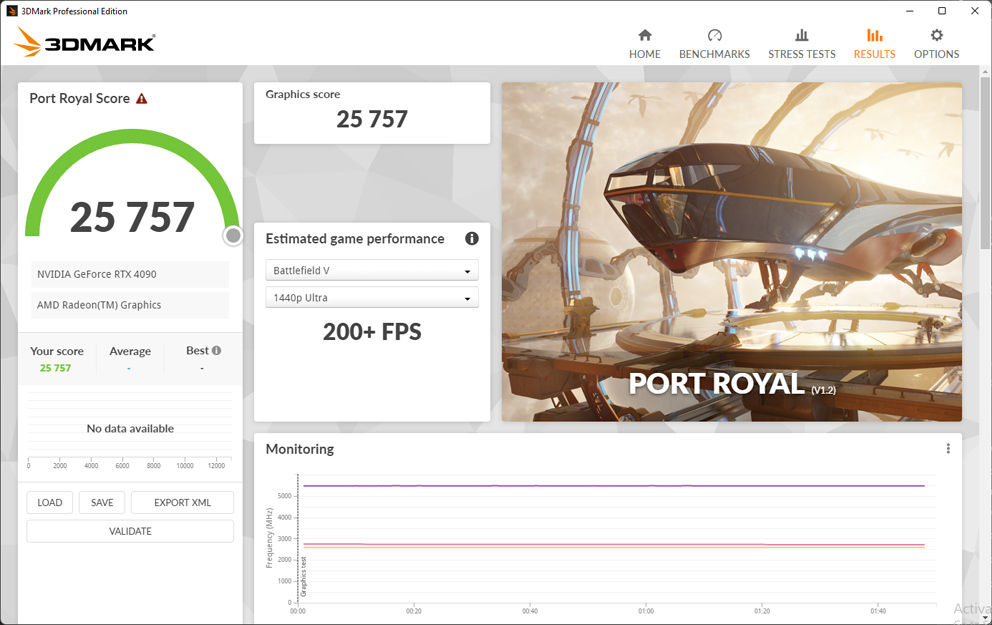Click the VALIDATE button
992x625 pixels.
130,531
